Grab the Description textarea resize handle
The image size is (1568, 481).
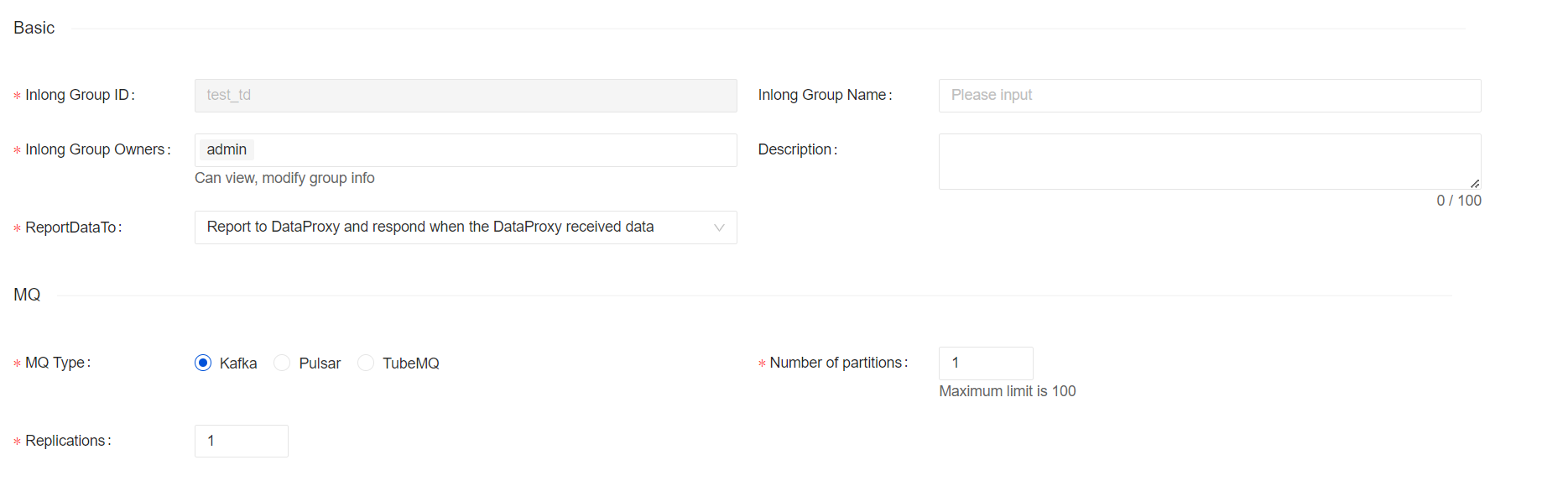[x=1474, y=183]
